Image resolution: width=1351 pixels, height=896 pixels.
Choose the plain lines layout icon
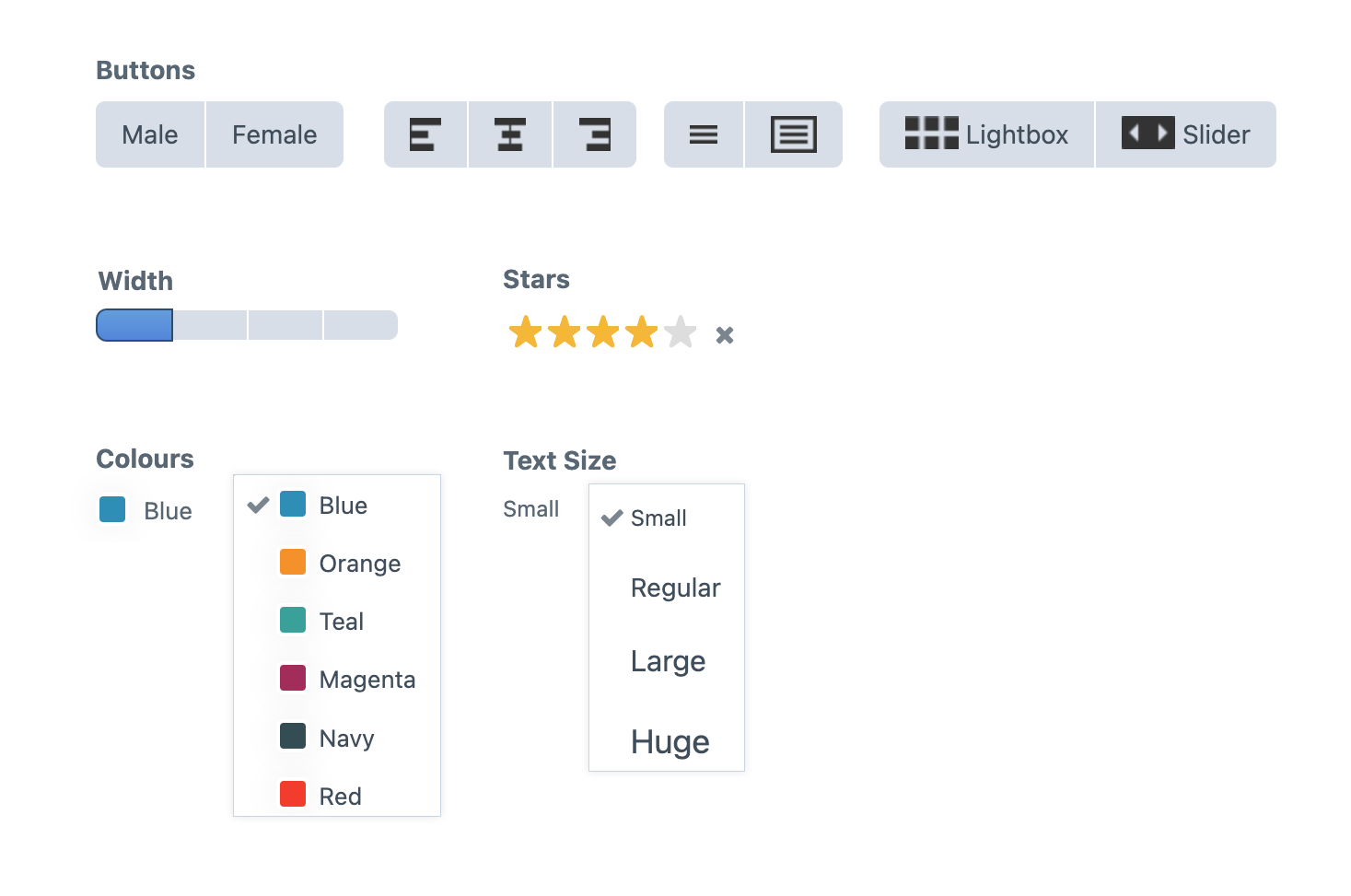tap(704, 134)
